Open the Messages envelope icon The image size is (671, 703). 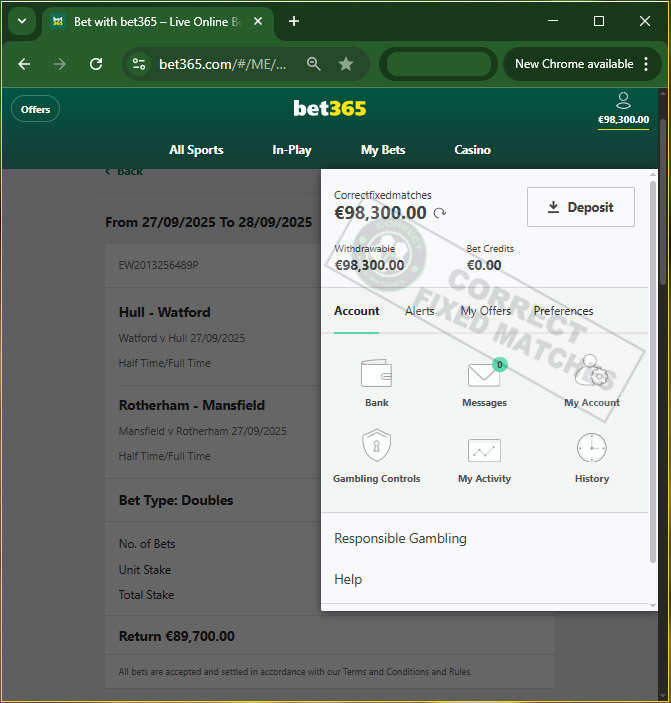click(x=484, y=376)
